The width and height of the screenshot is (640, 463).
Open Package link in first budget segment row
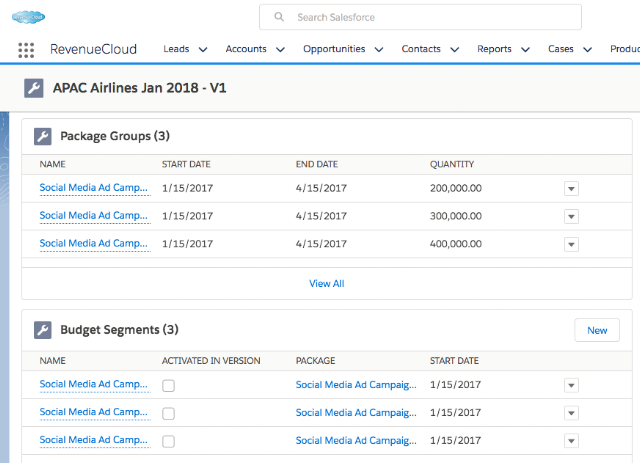tap(356, 385)
